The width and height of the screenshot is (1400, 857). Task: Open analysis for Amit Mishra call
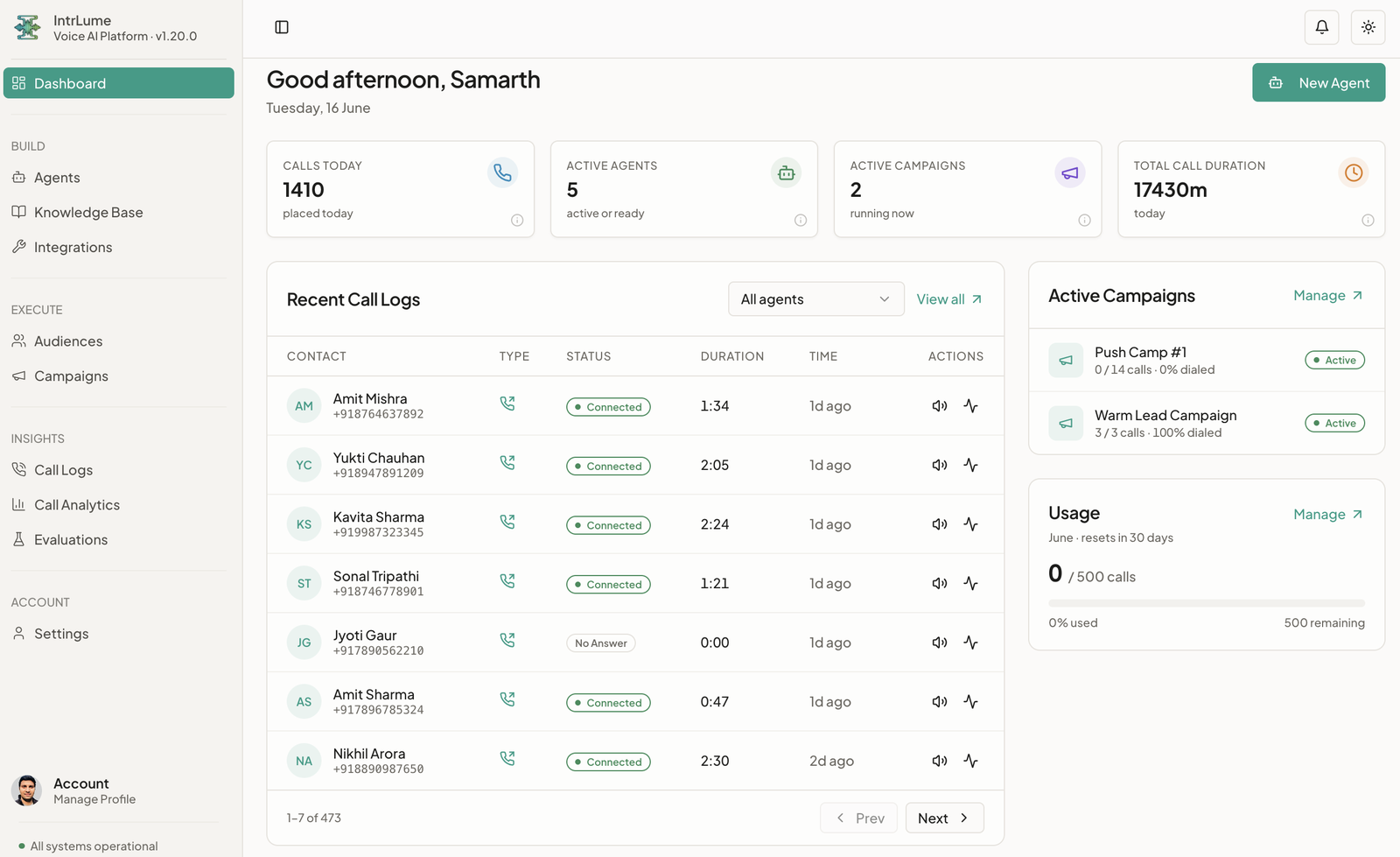point(970,406)
